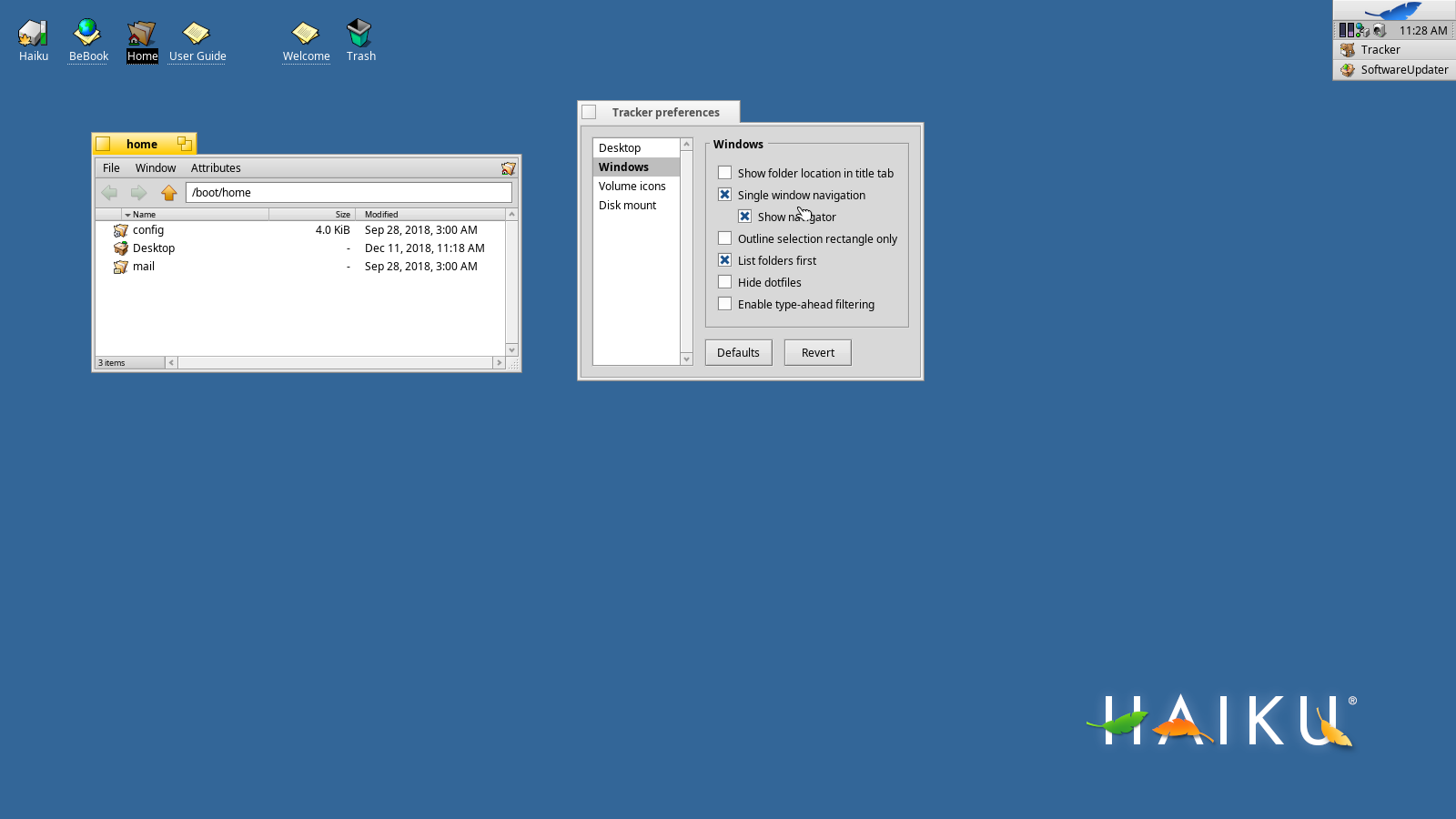Sort by Modified column header

pos(430,215)
